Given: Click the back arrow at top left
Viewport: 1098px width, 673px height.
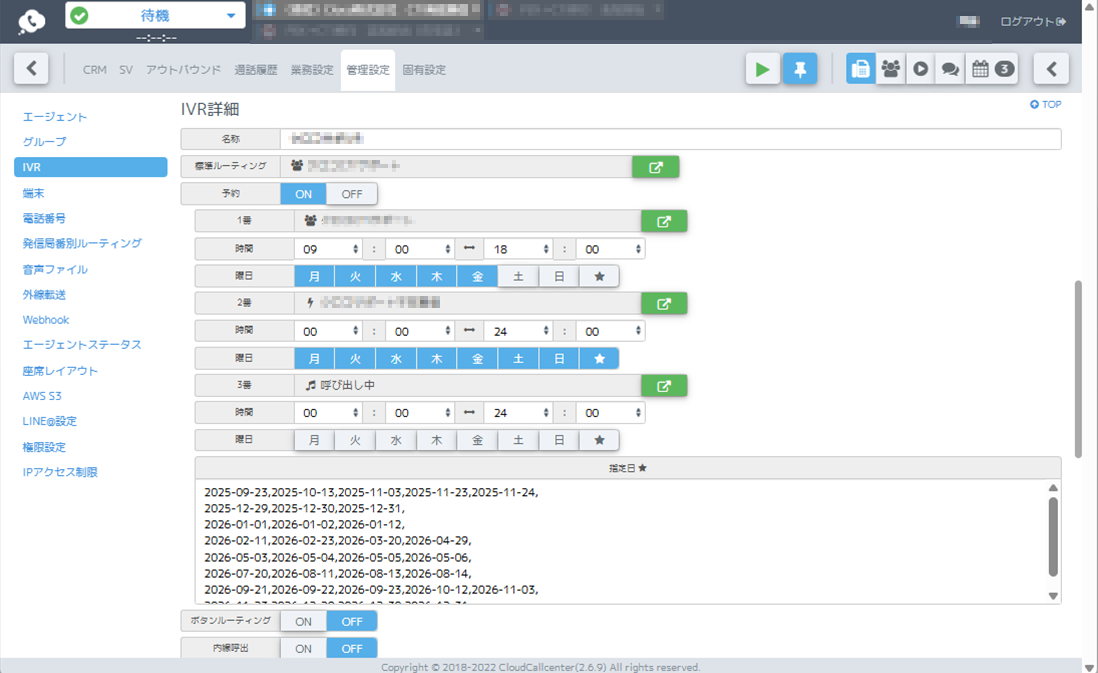Looking at the screenshot, I should tap(31, 69).
